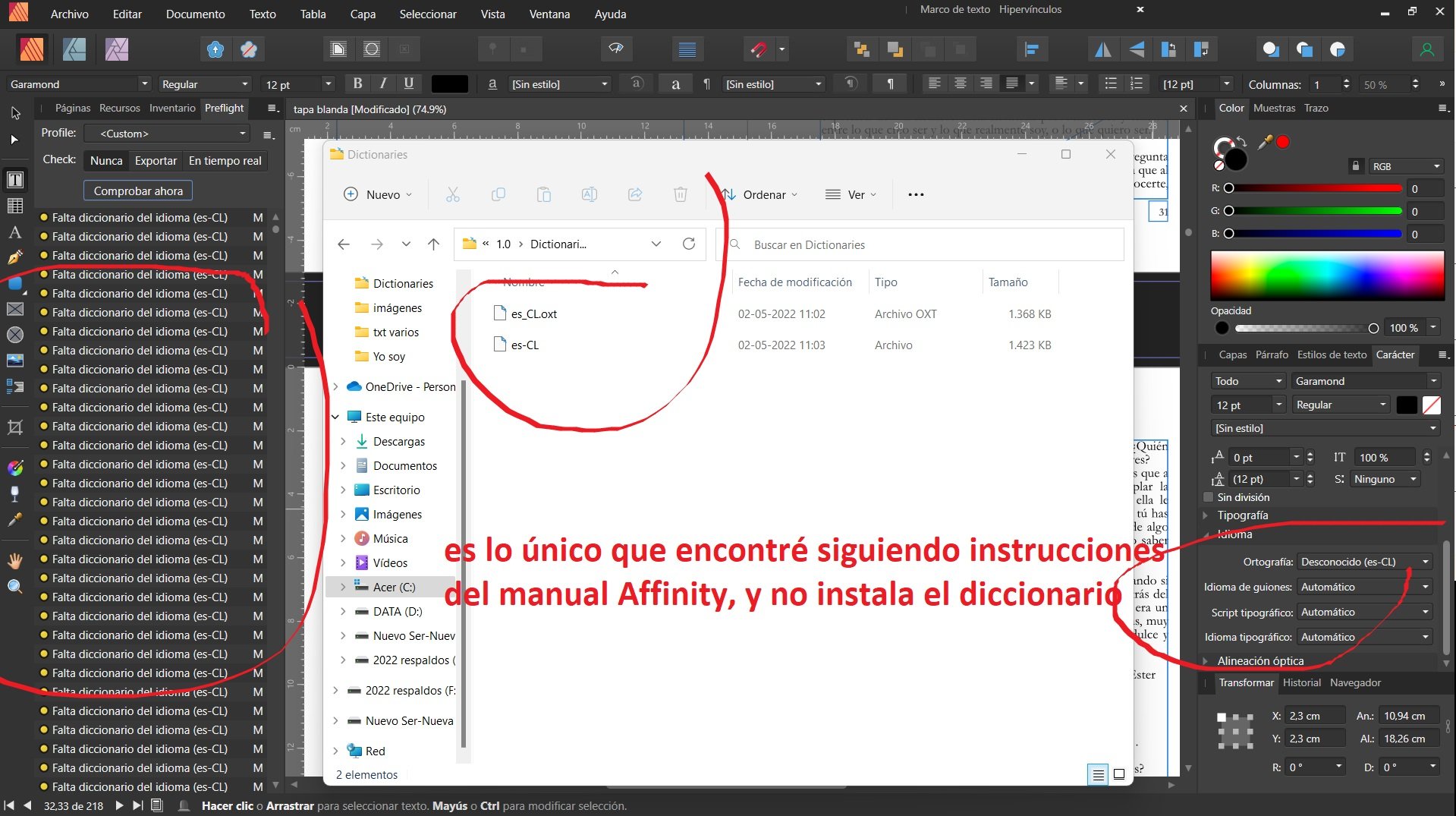1456x816 pixels.
Task: Select the View hand tool
Action: click(15, 561)
